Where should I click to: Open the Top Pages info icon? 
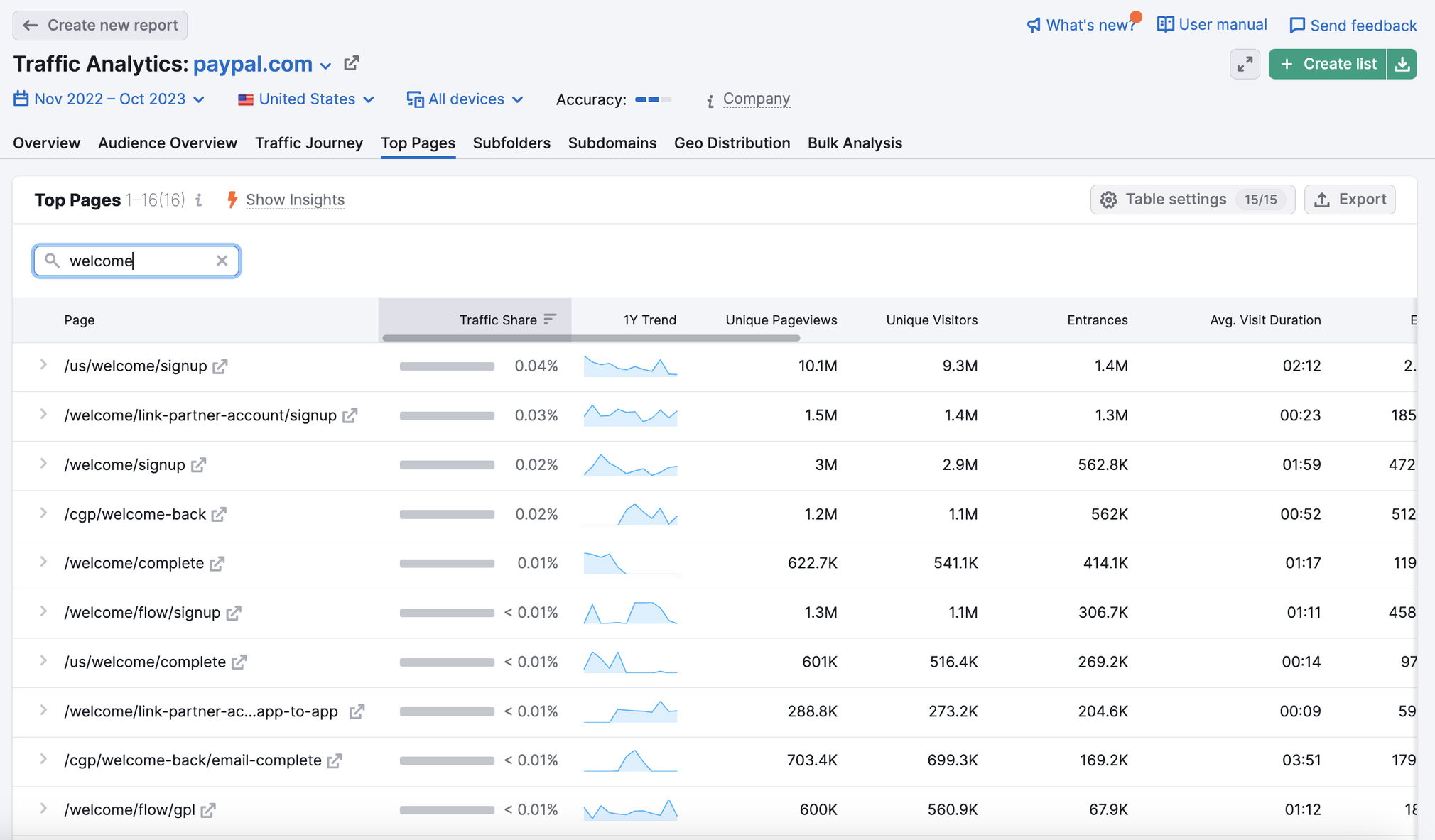pos(199,200)
